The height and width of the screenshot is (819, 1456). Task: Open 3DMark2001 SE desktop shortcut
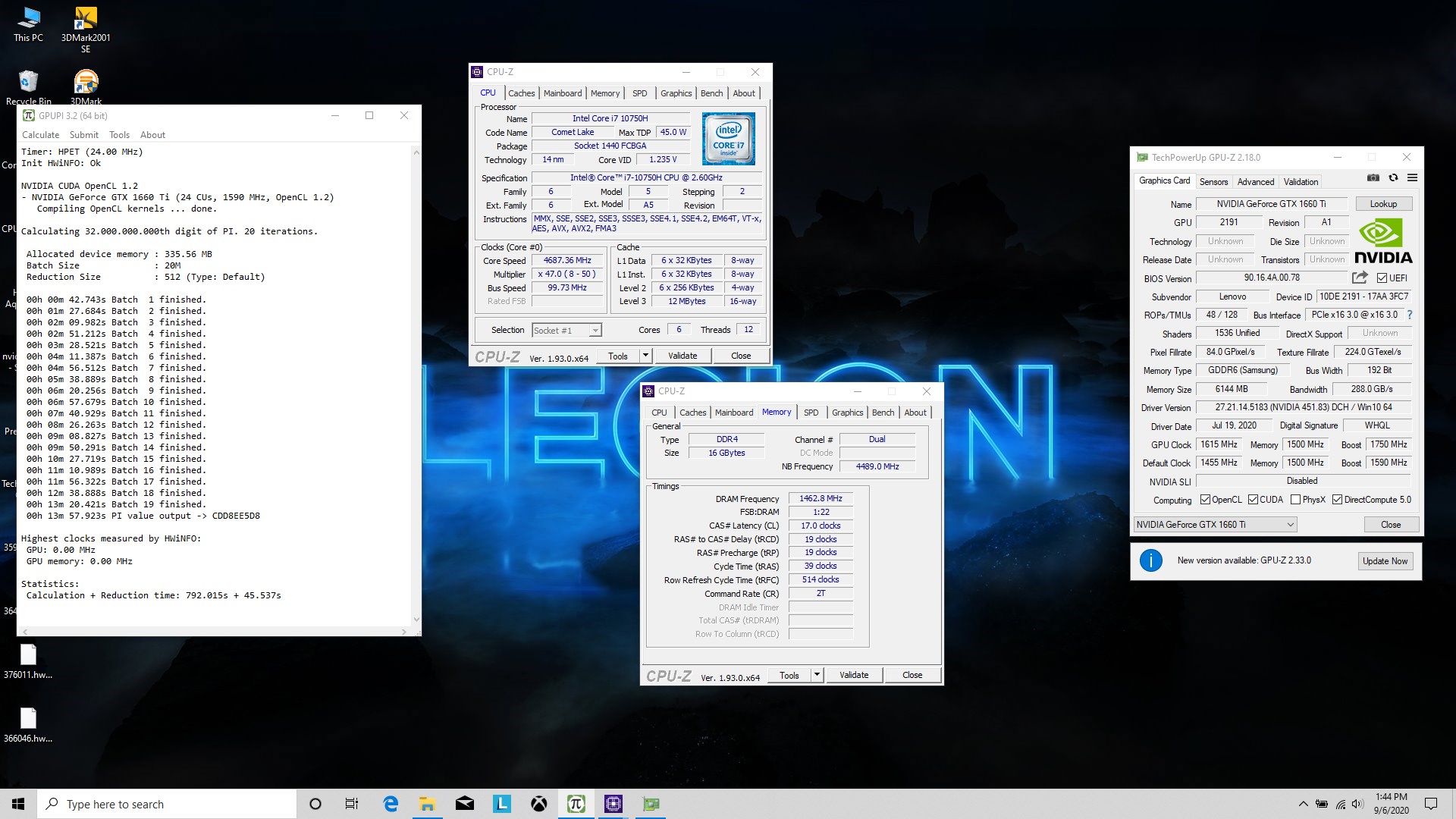[x=86, y=29]
